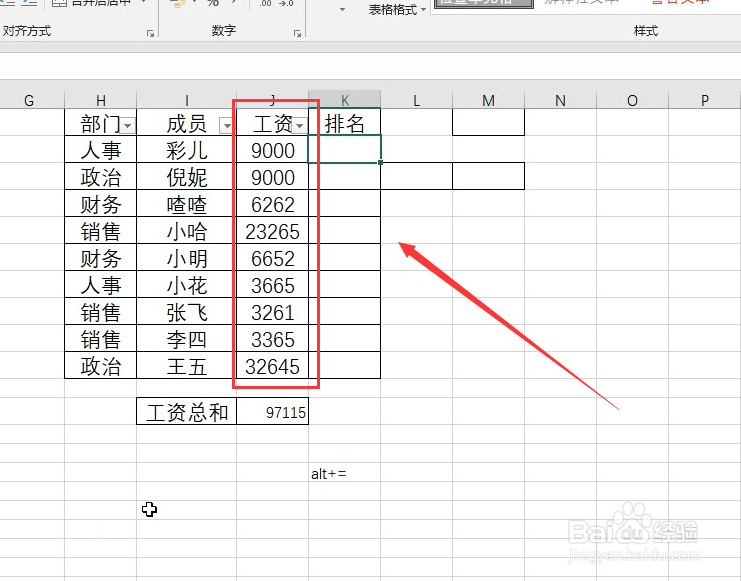Viewport: 741px width, 581px height.
Task: Click the cell containing 喳喳
Action: (187, 204)
